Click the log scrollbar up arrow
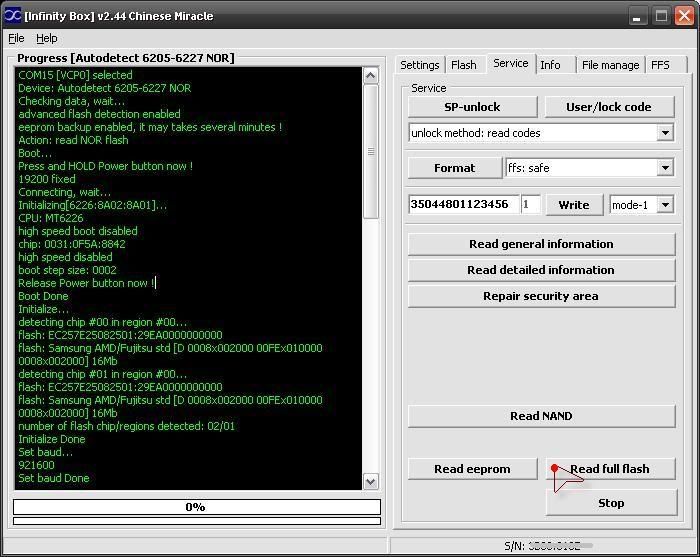 (x=371, y=75)
